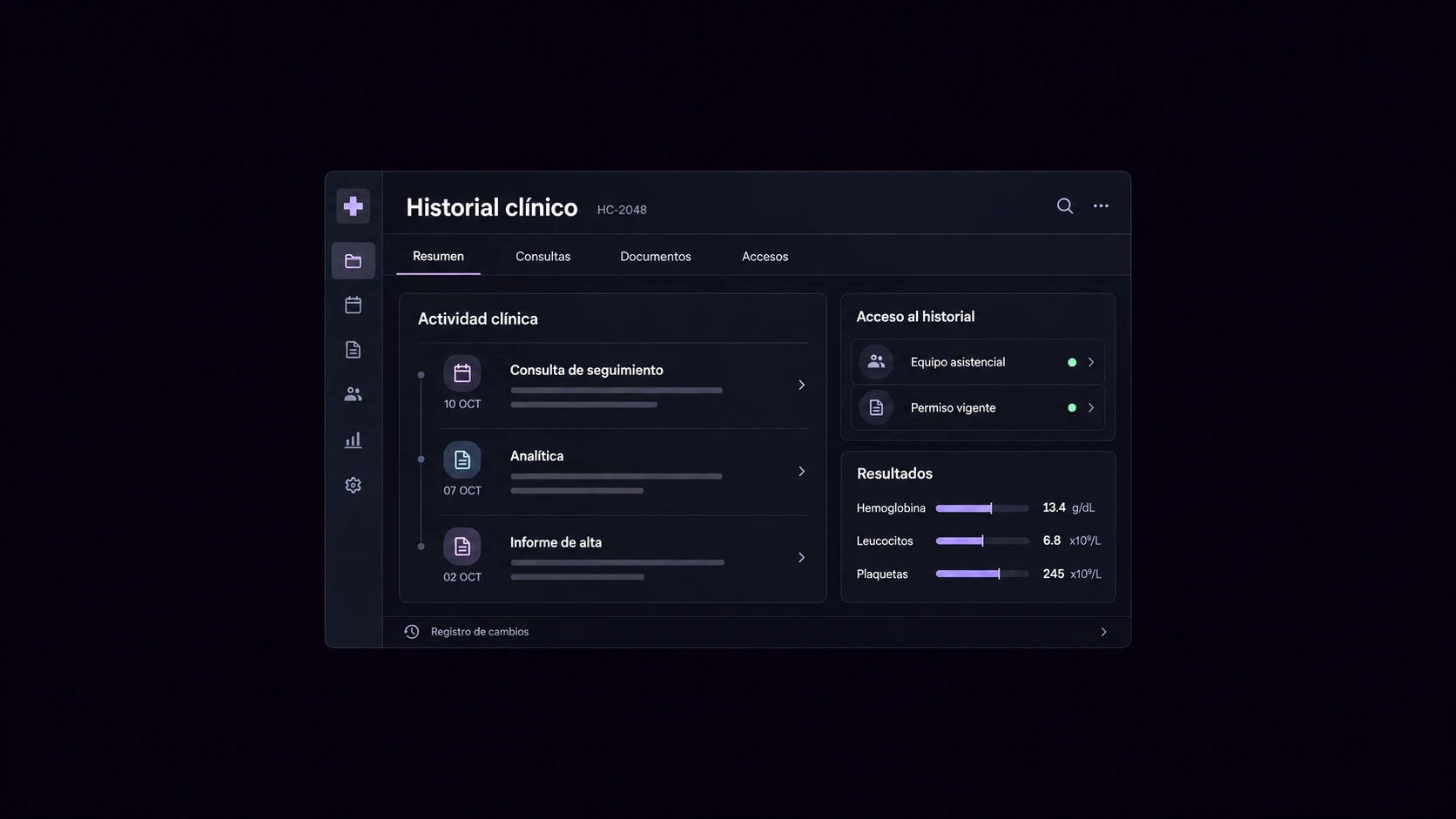
Task: Click the 245 platelets value
Action: tap(1054, 574)
